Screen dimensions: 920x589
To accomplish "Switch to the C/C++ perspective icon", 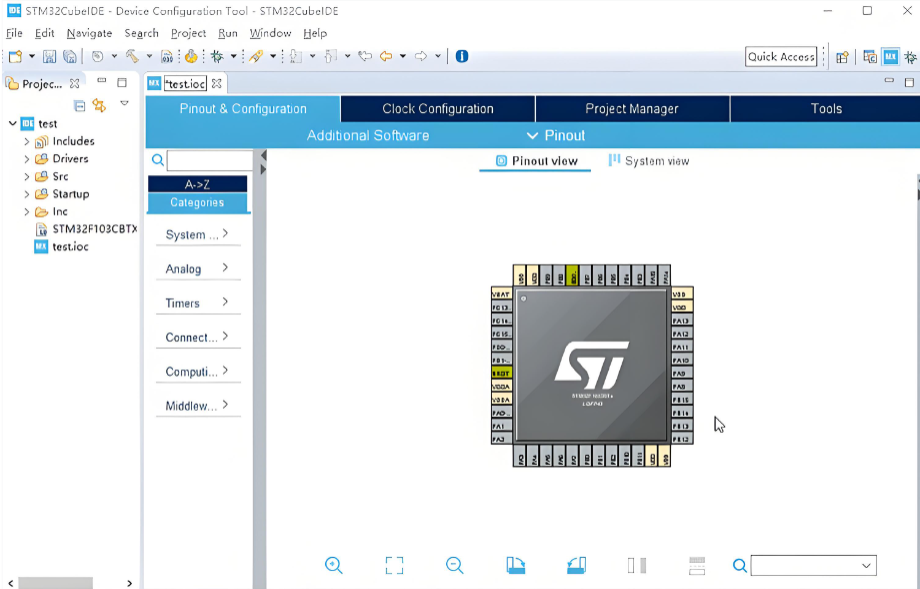I will 870,57.
